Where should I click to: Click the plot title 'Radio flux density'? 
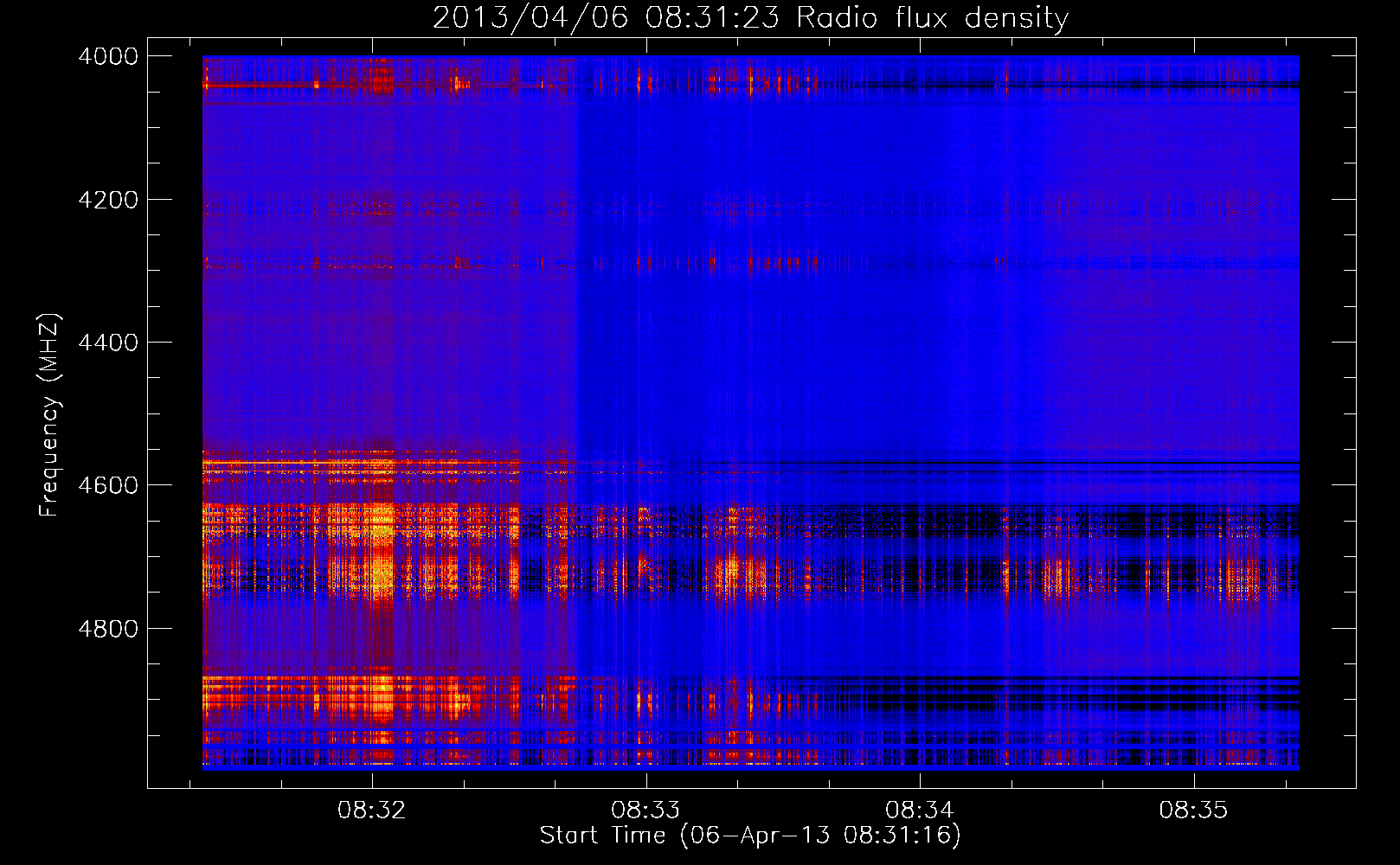click(x=933, y=18)
